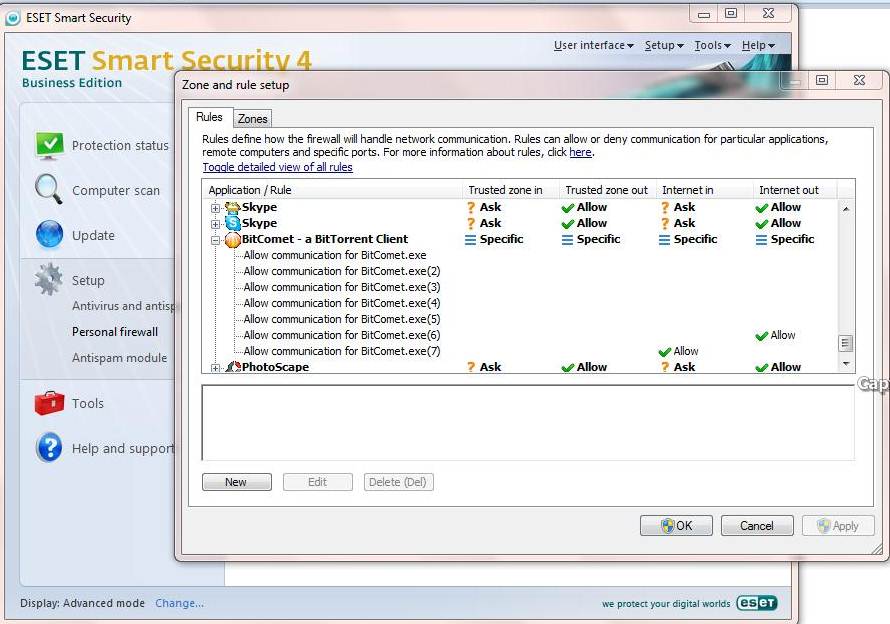The height and width of the screenshot is (624, 890).
Task: Select the Rules tab
Action: (209, 117)
